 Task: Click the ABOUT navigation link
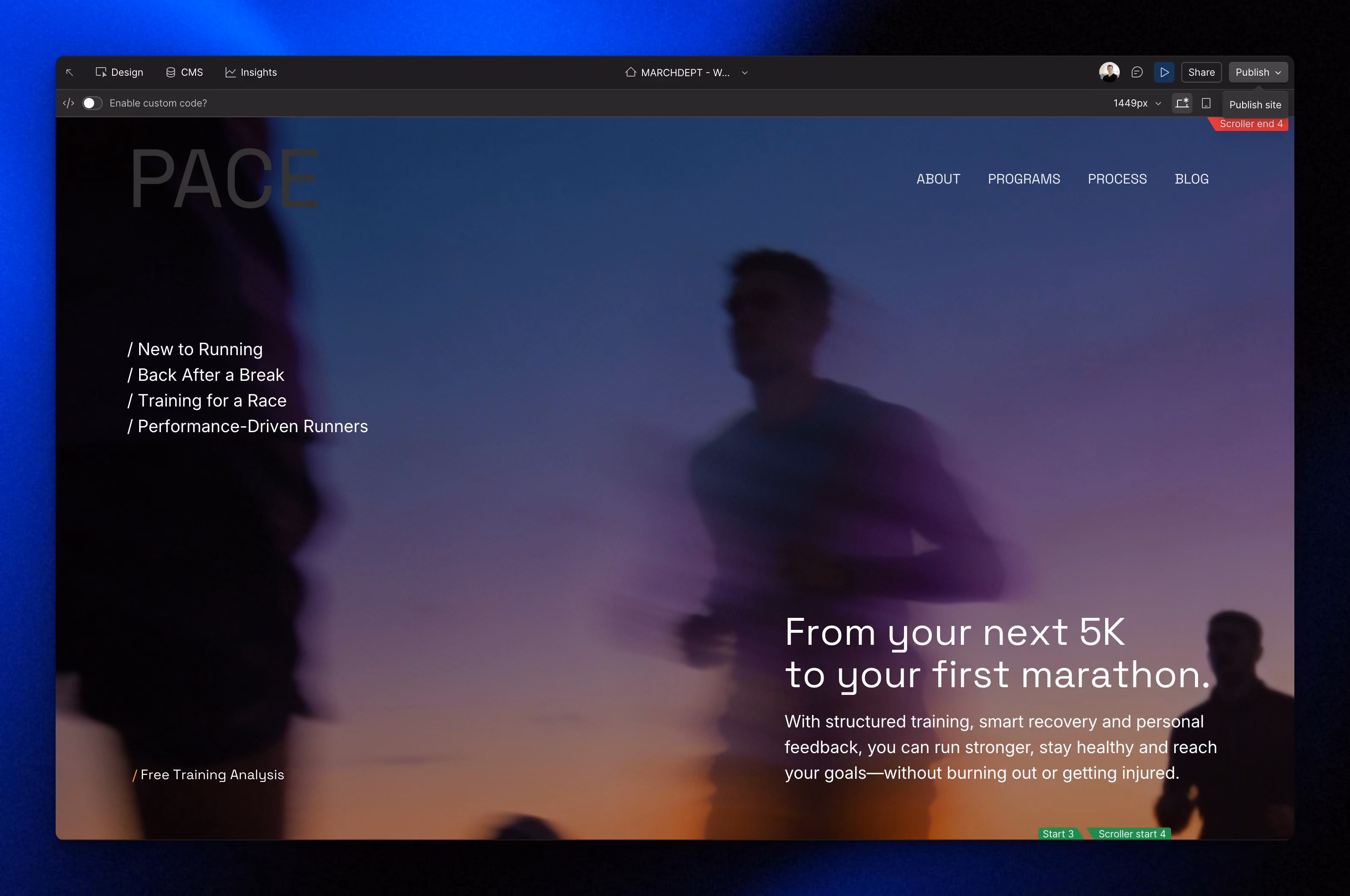coord(938,179)
